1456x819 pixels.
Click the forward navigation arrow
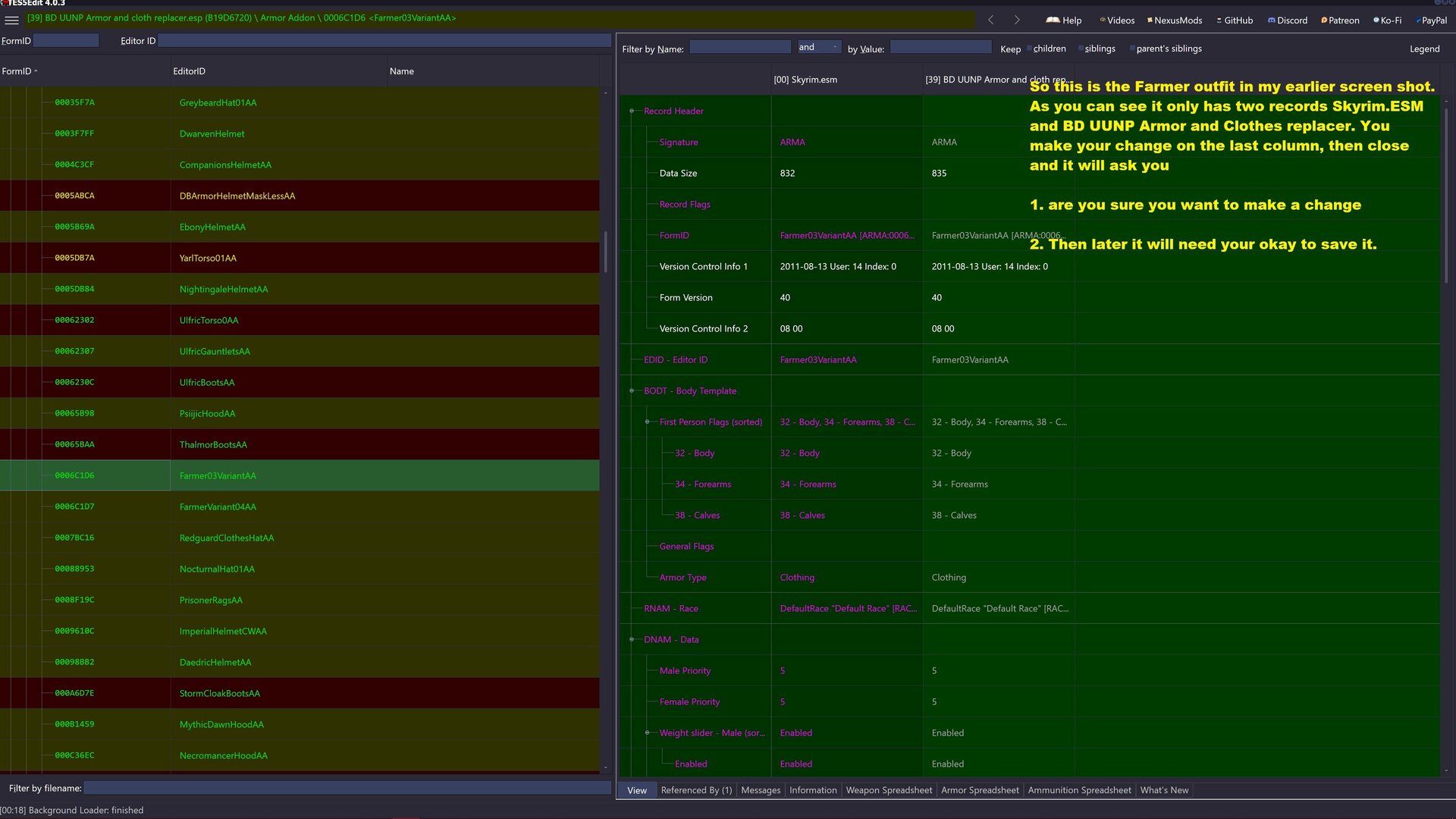click(x=1017, y=20)
